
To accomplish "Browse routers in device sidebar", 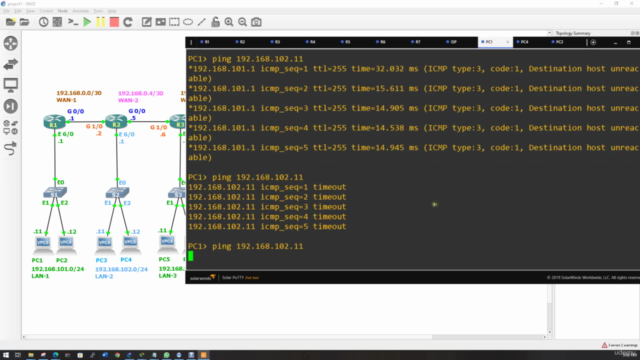I will click(11, 43).
